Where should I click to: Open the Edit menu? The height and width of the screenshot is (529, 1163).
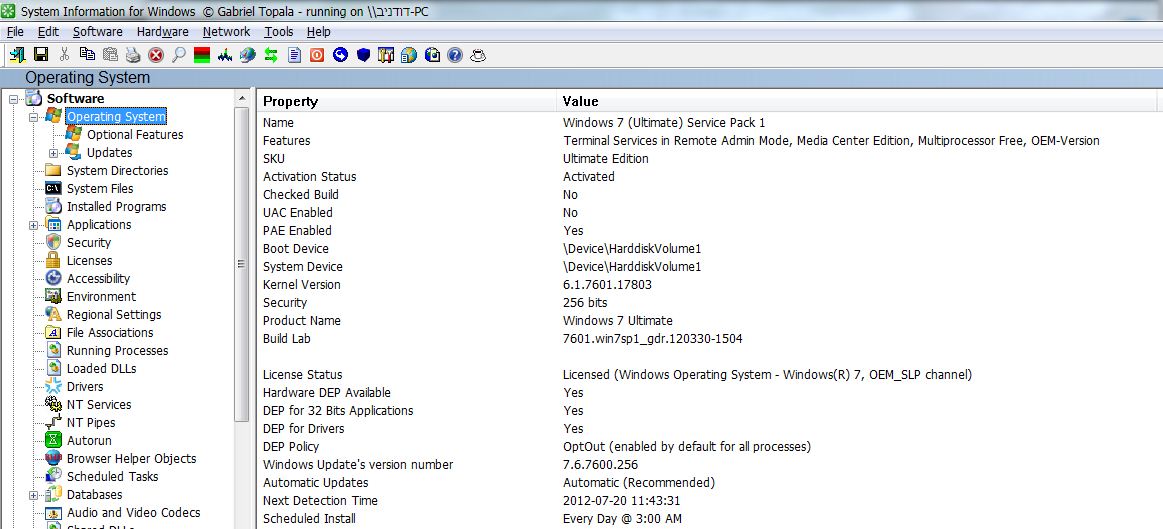point(48,32)
